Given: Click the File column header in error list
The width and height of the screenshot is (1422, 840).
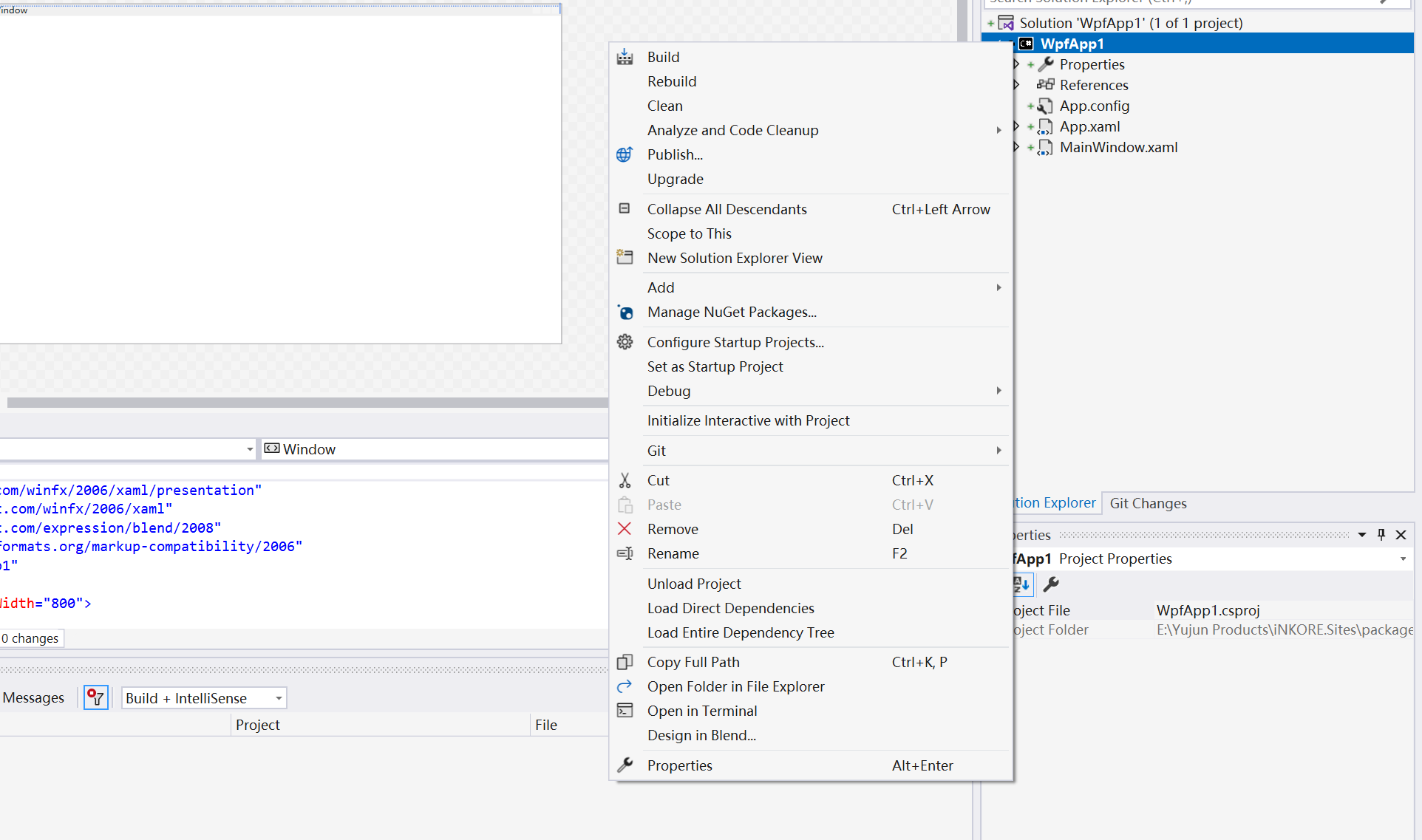Looking at the screenshot, I should (x=569, y=725).
